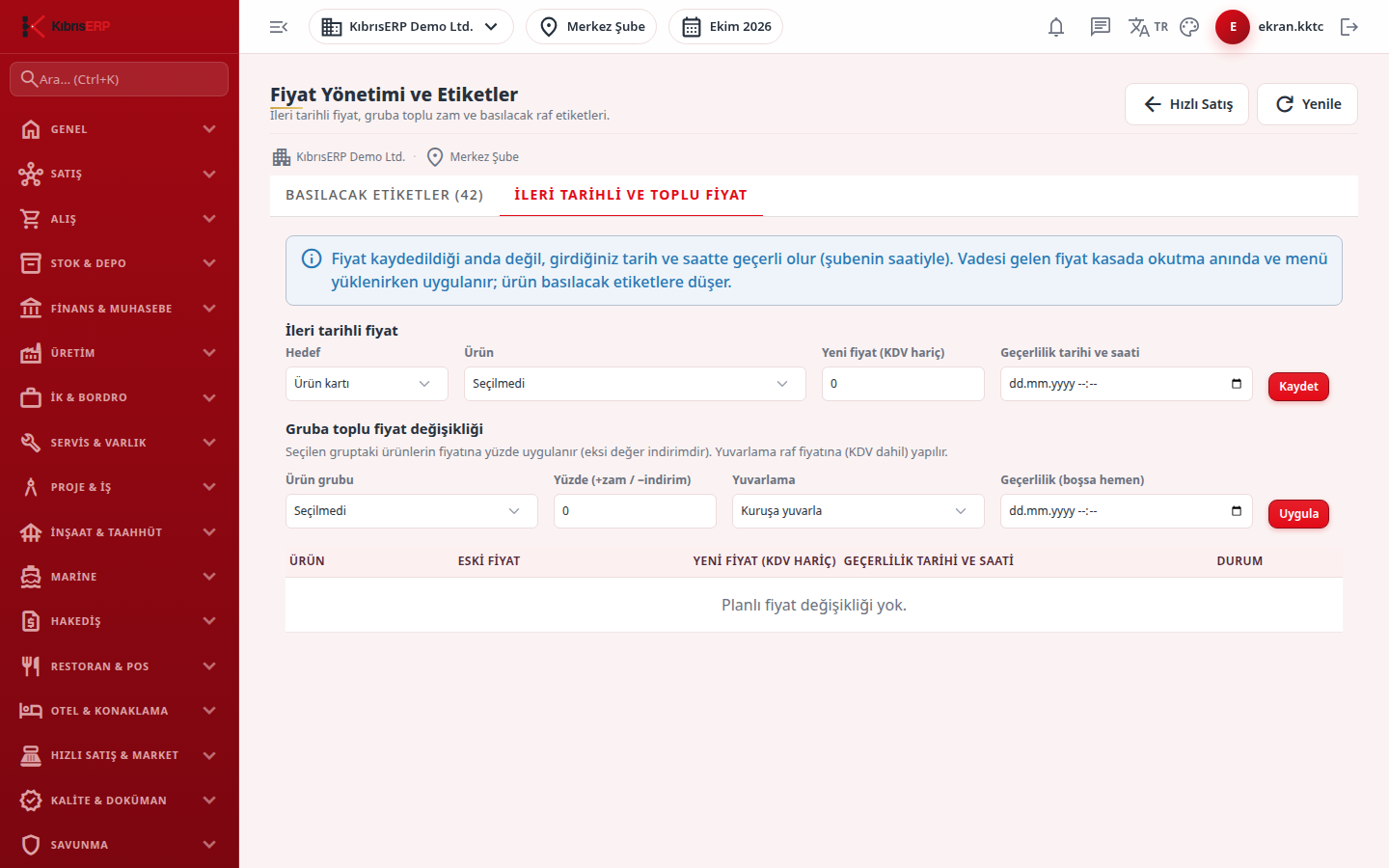Click the KıbrısERP logo
The width and height of the screenshot is (1389, 868).
(66, 26)
